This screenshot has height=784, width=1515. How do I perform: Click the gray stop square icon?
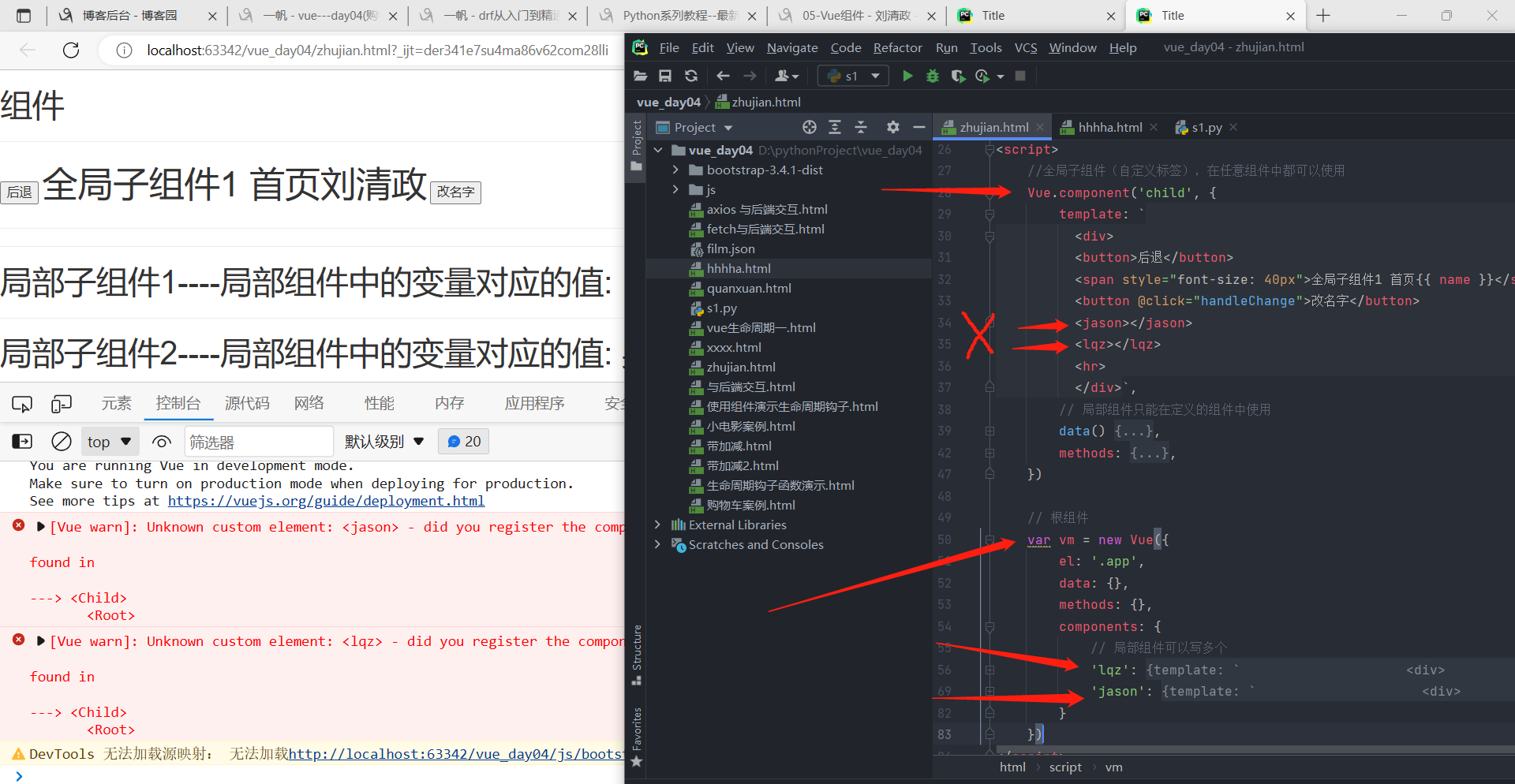coord(1020,76)
